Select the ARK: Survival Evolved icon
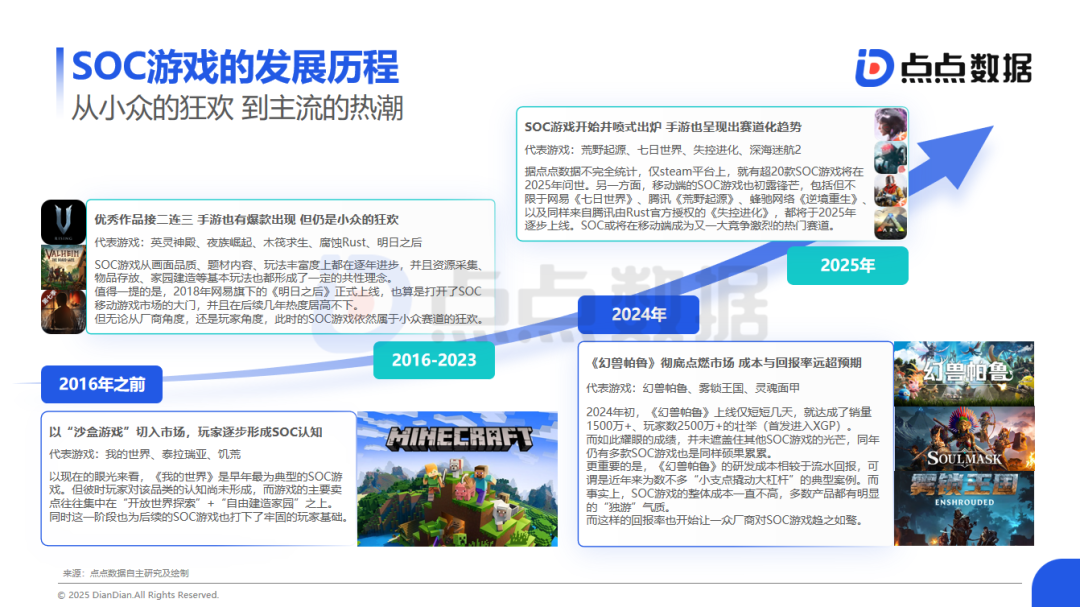1080x607 pixels. coord(890,222)
